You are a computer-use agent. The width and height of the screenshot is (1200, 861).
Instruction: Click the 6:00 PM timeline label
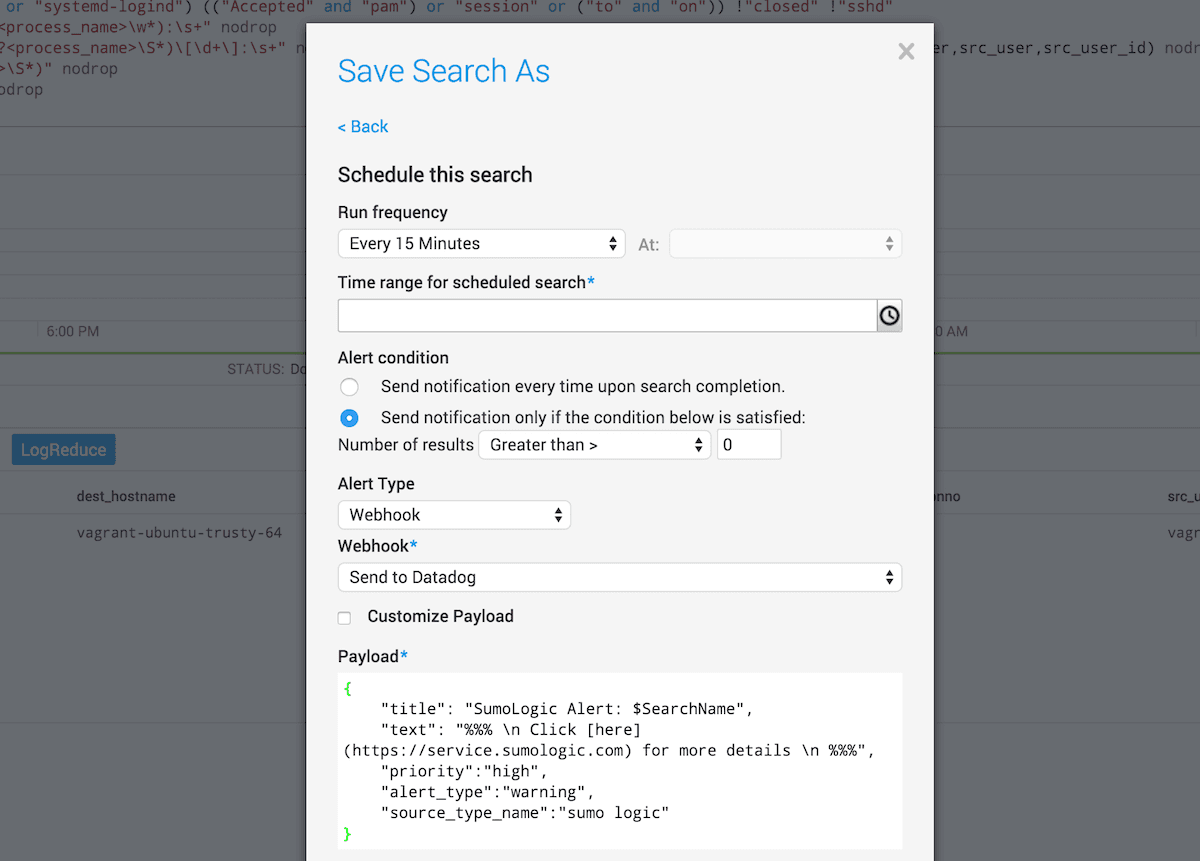73,331
